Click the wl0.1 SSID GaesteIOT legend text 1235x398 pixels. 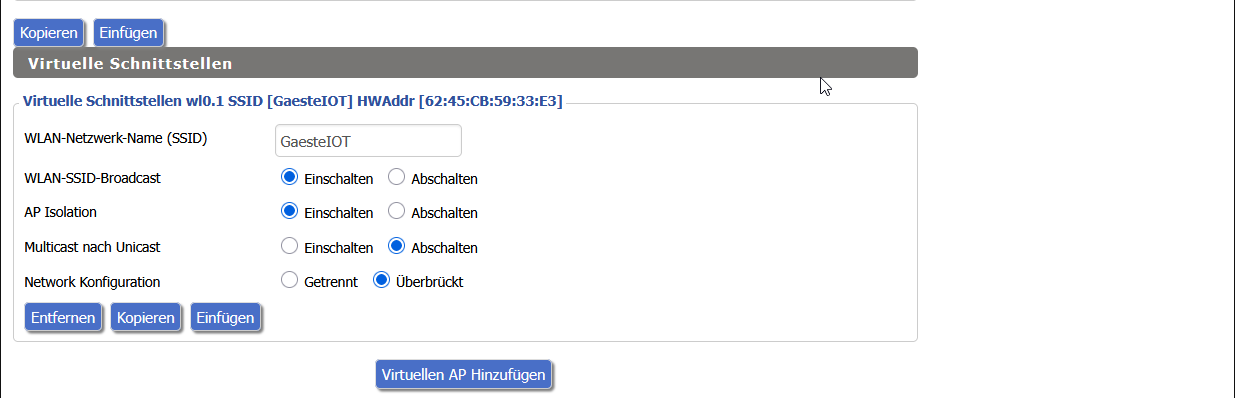coord(292,101)
